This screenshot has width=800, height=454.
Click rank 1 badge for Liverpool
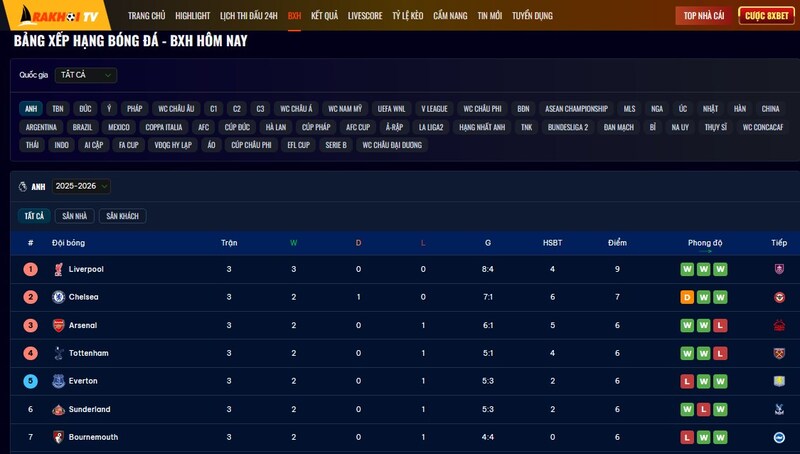tap(31, 269)
